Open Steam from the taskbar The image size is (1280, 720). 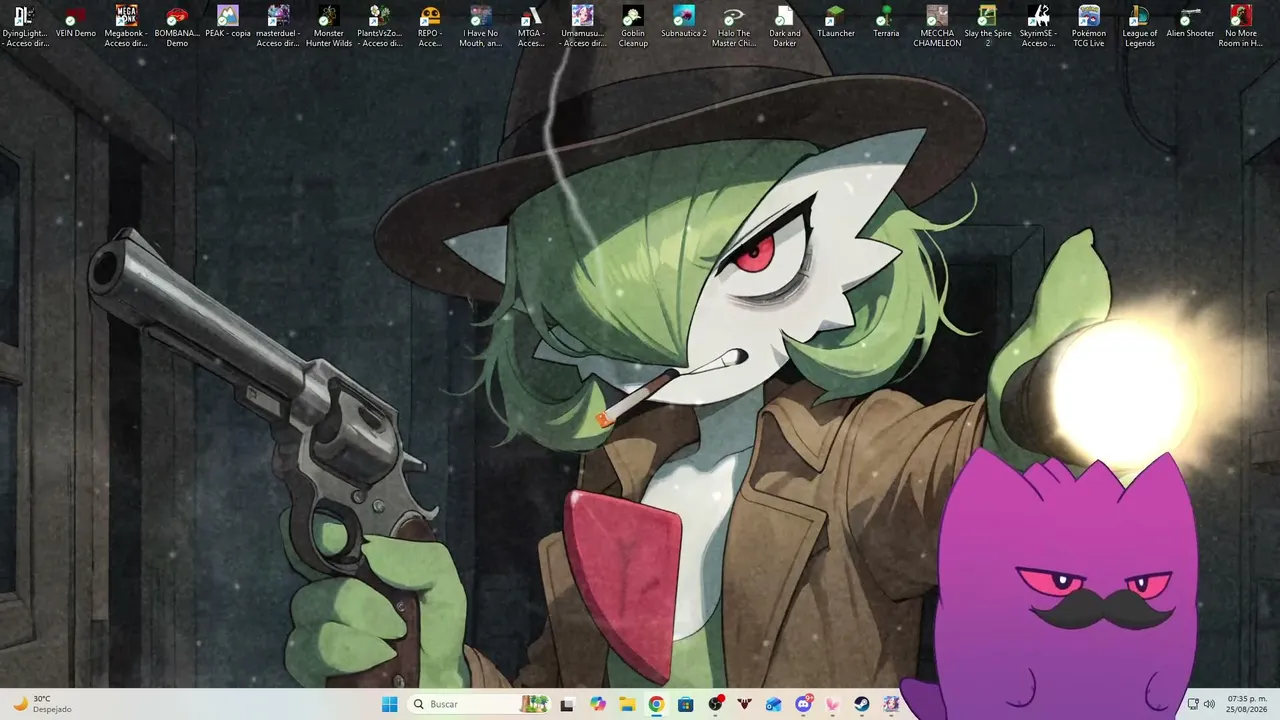pos(861,704)
